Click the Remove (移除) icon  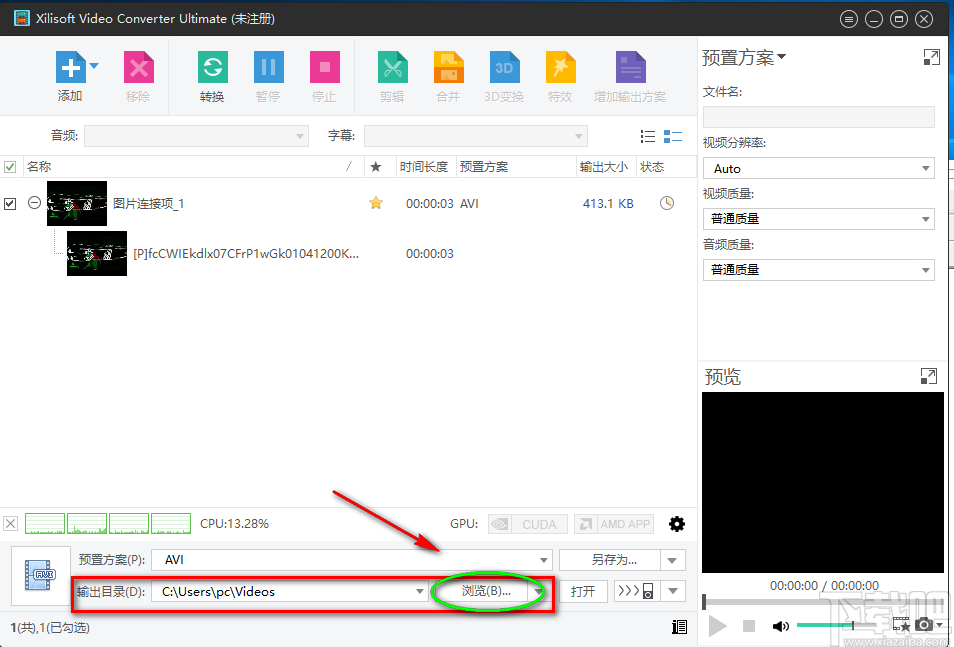138,67
